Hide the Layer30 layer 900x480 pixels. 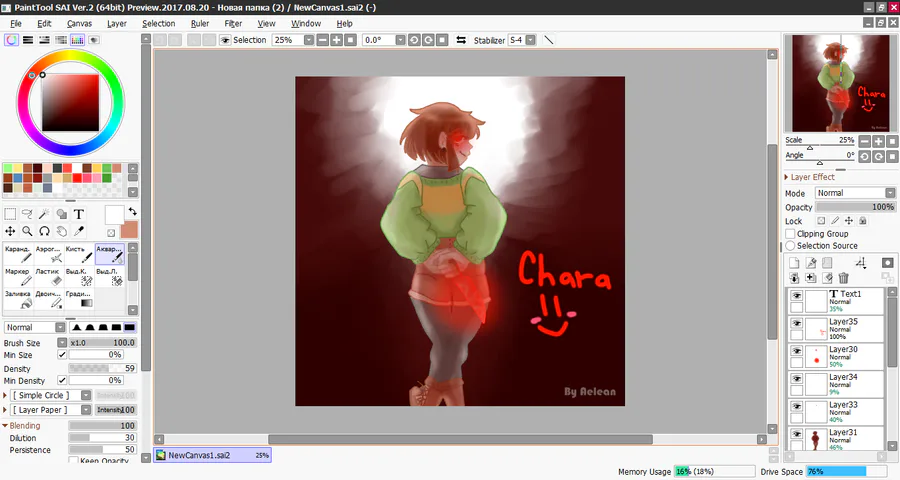(797, 351)
